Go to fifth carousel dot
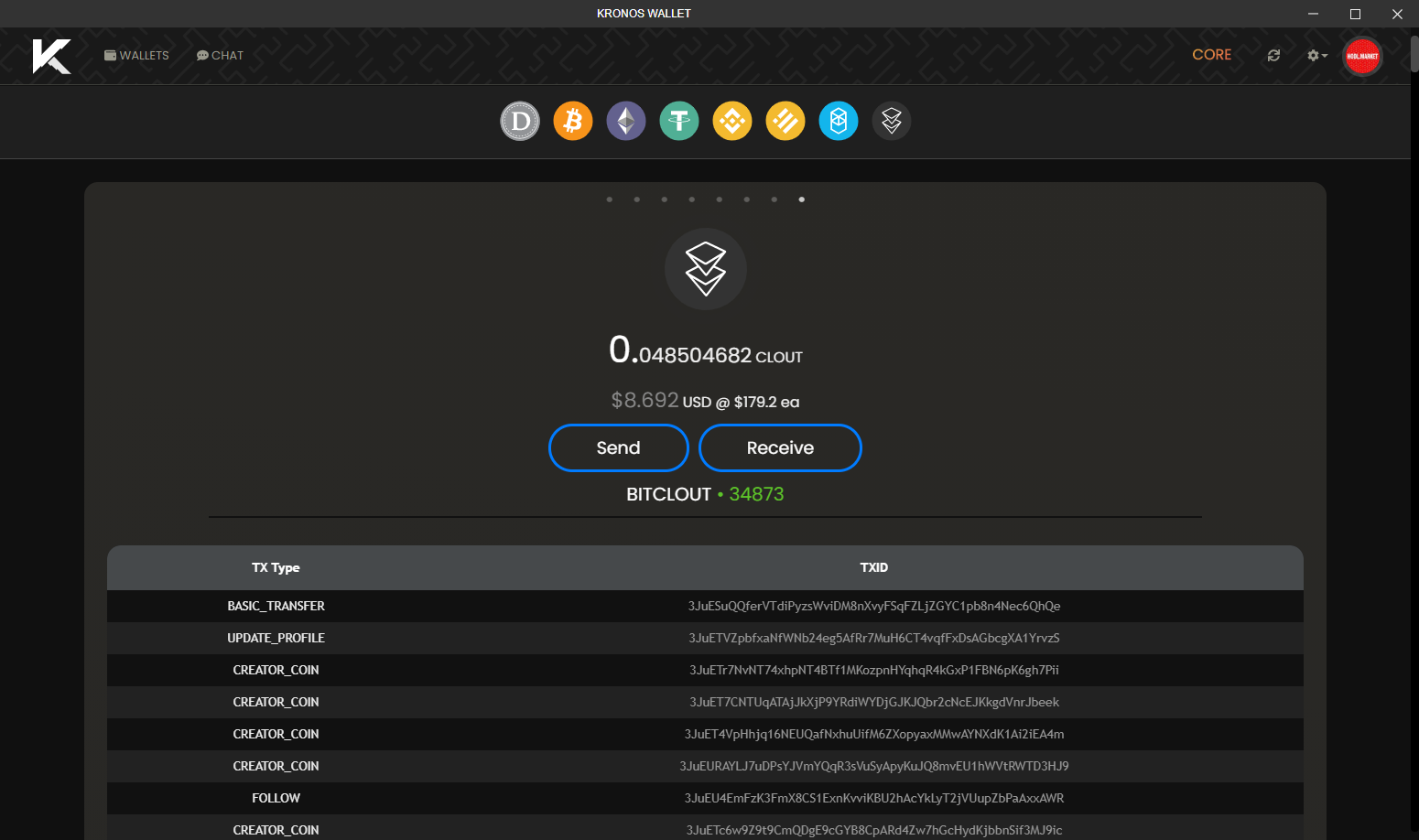The width and height of the screenshot is (1419, 840). (720, 199)
